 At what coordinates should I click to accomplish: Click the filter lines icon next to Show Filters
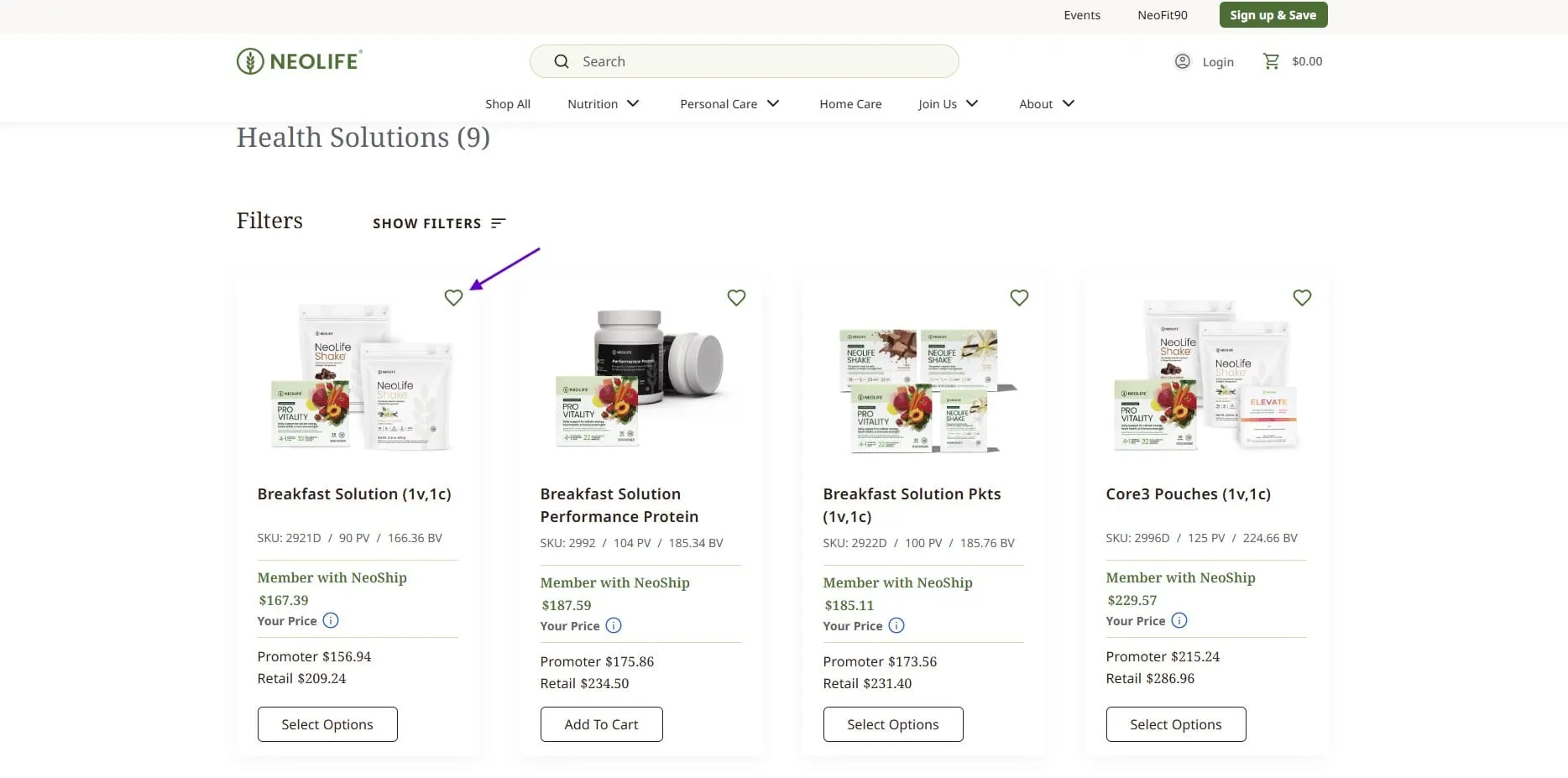coord(499,223)
